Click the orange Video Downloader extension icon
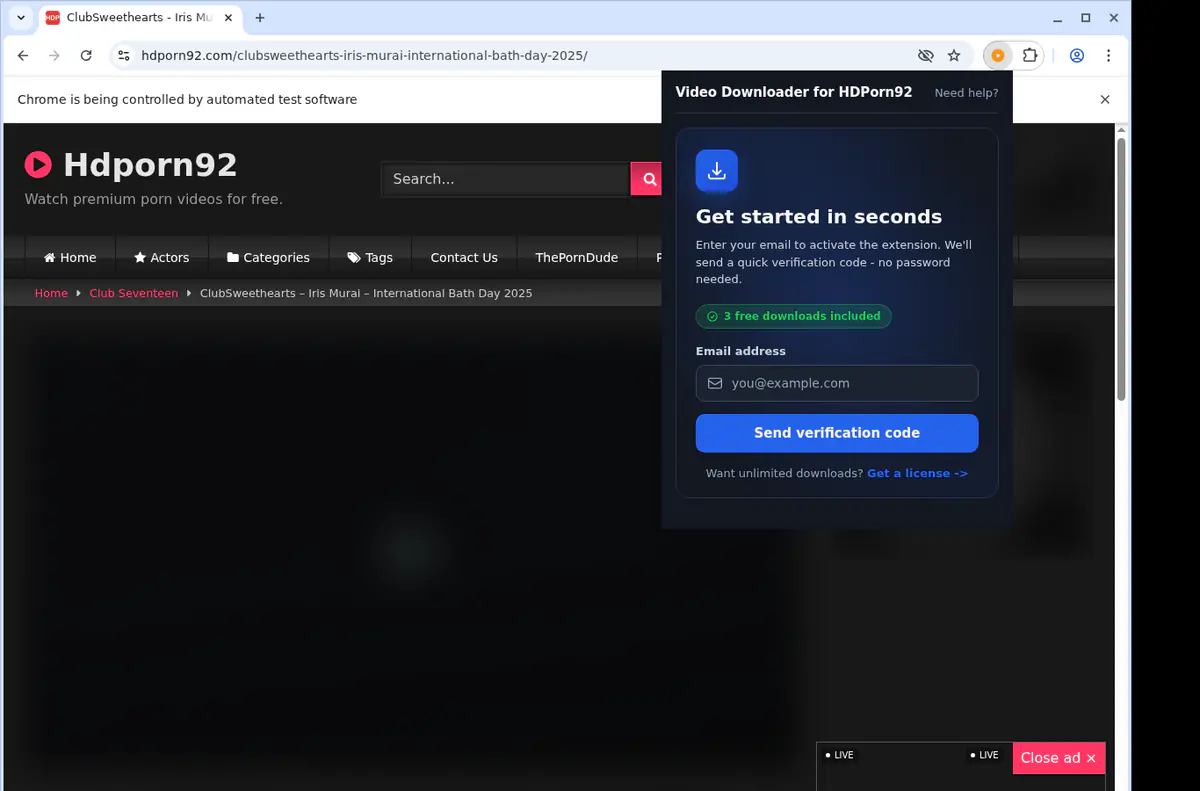Viewport: 1200px width, 791px height. click(997, 56)
